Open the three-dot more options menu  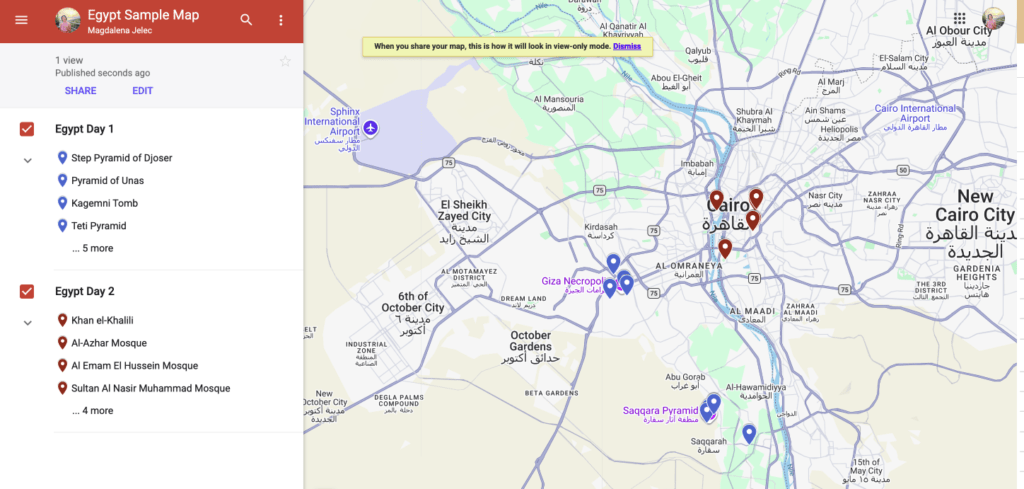281,20
